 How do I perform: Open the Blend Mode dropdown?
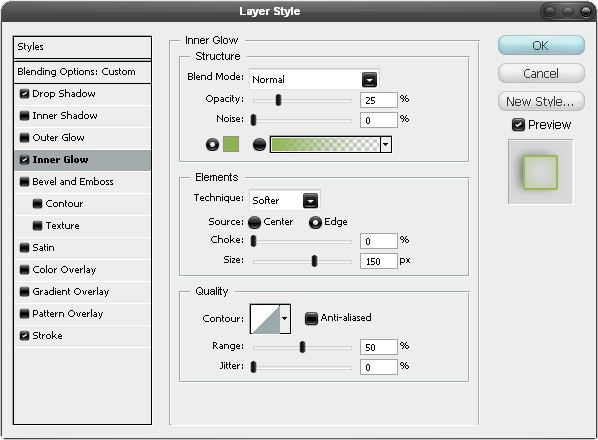[314, 79]
